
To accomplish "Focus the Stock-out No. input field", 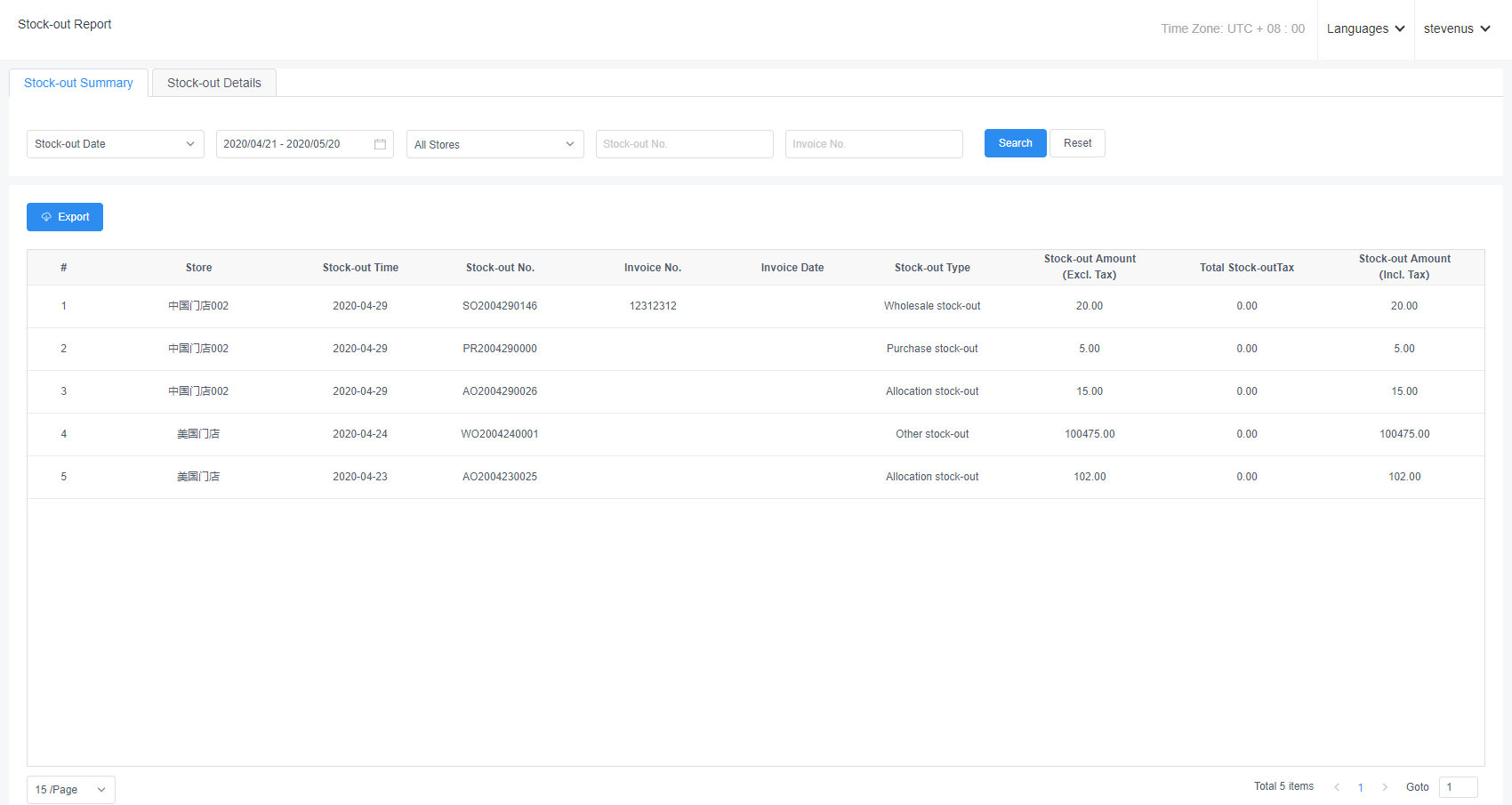I will tap(684, 144).
